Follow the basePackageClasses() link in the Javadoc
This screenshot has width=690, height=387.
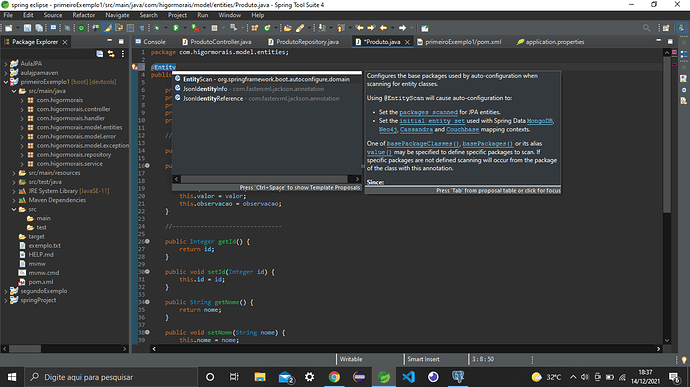423,144
